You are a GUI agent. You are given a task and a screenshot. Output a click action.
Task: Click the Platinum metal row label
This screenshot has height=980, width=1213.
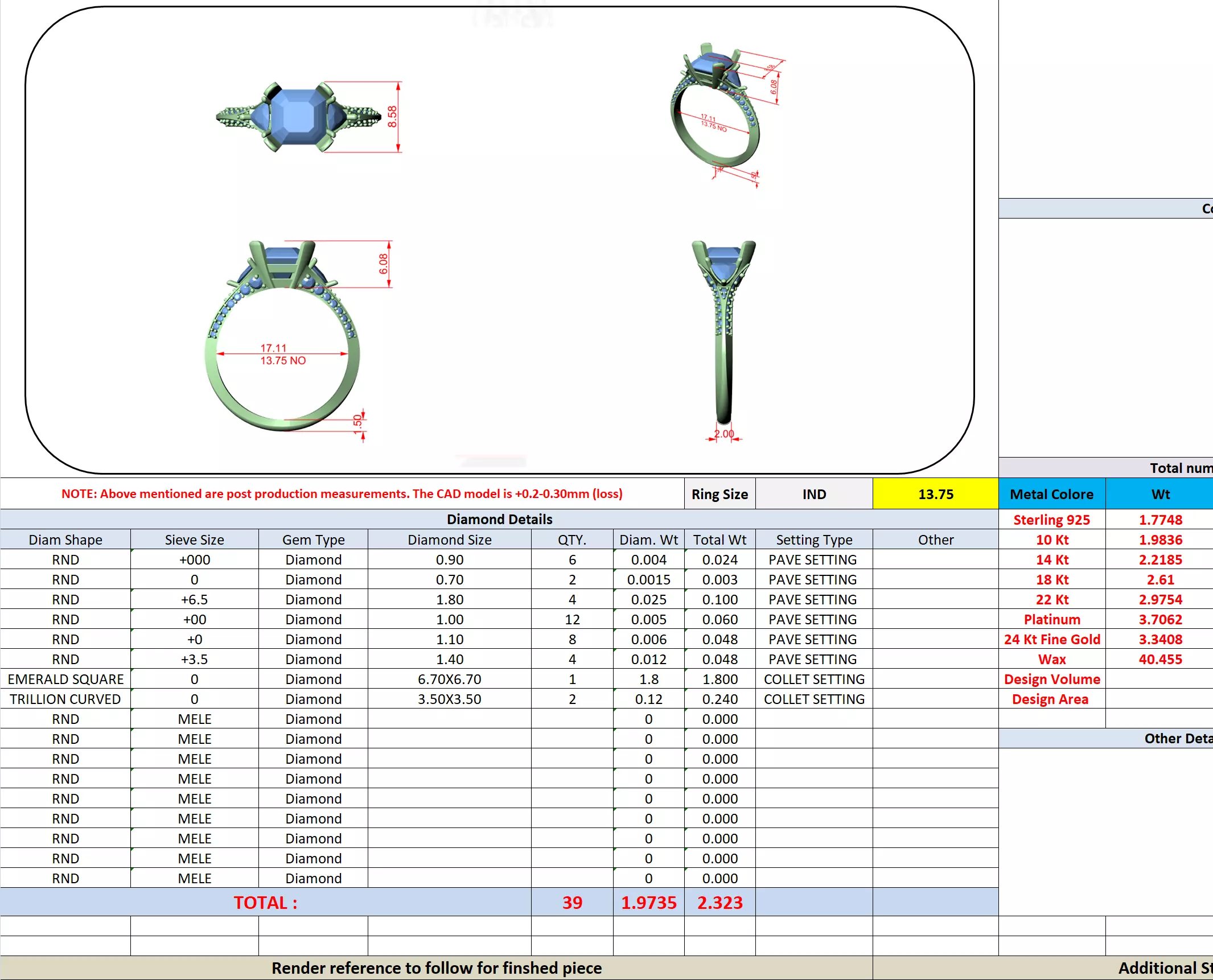coord(1051,619)
